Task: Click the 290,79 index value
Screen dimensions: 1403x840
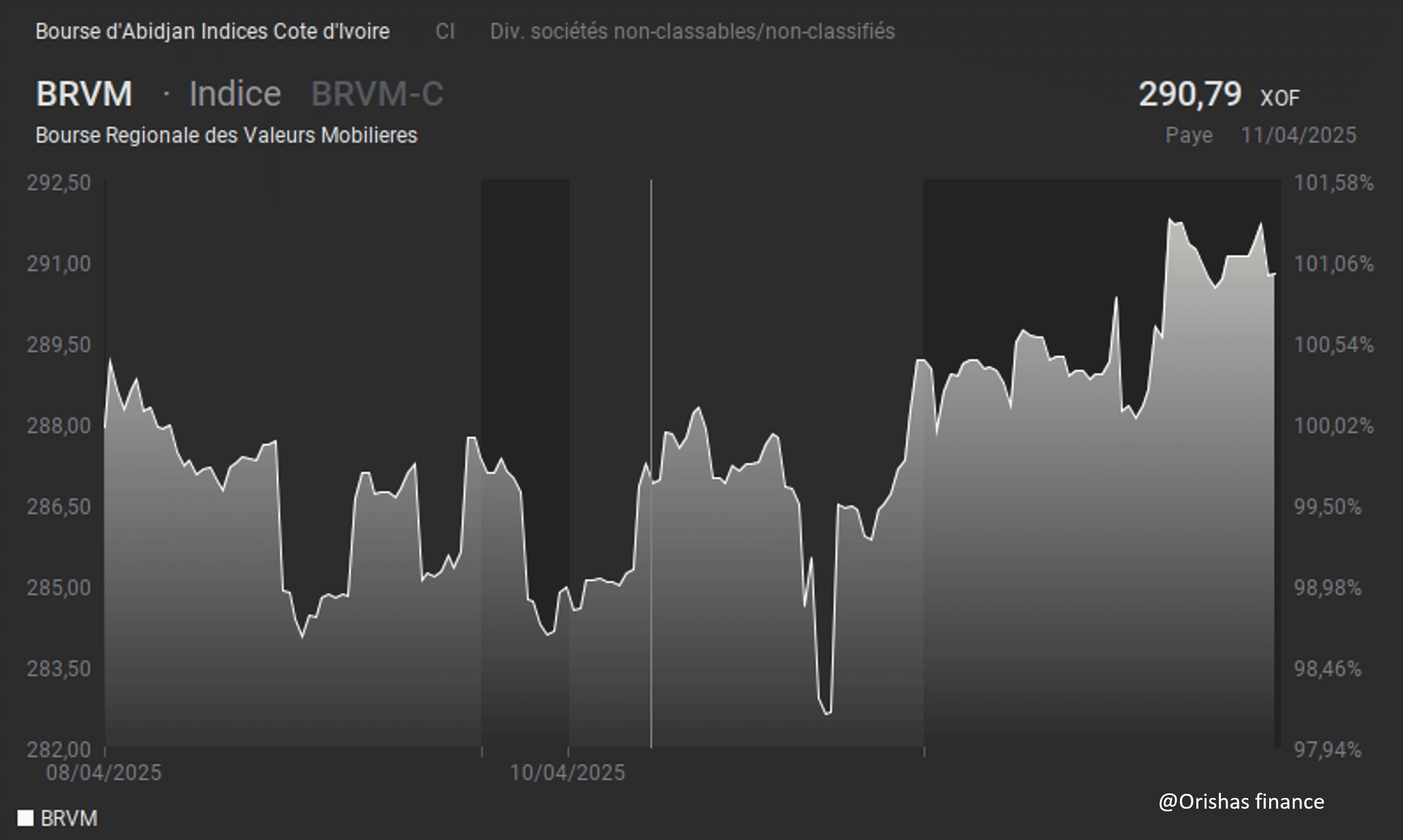Action: tap(1190, 93)
